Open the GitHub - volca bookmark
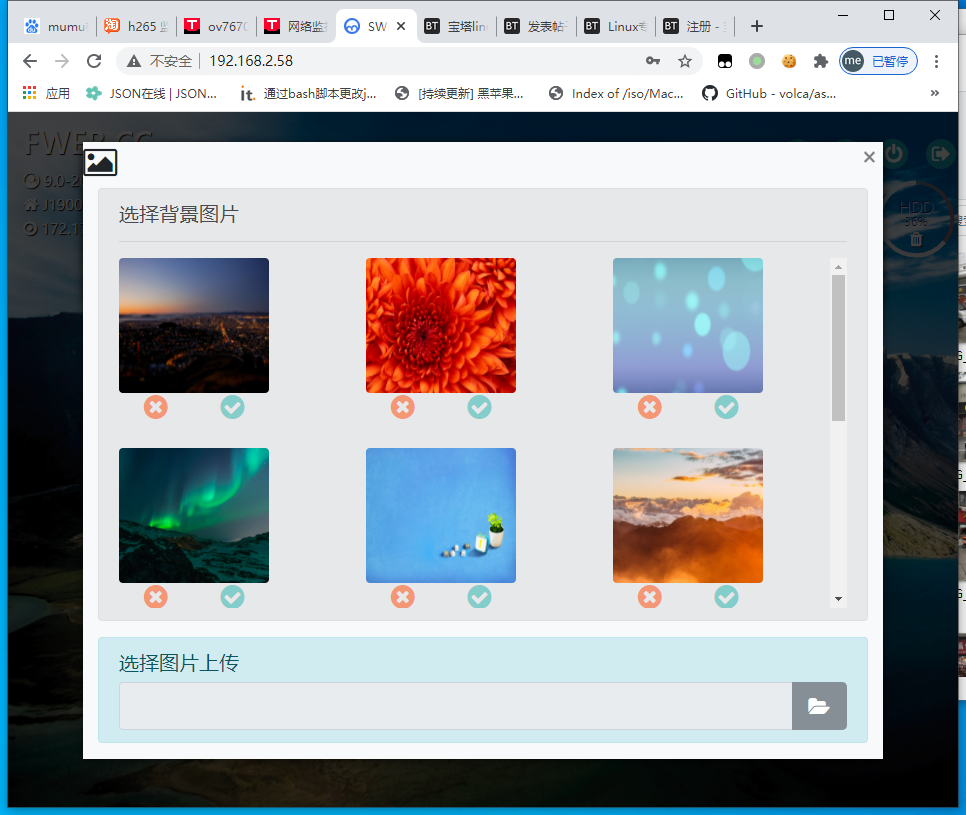Screen dimensions: 966x815 (769, 94)
